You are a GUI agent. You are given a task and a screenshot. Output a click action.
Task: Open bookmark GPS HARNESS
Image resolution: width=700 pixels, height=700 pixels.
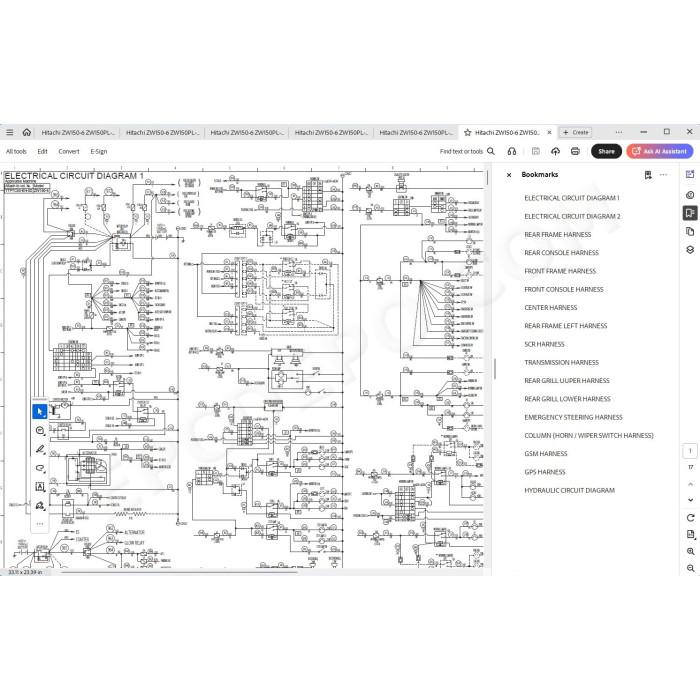pos(545,472)
